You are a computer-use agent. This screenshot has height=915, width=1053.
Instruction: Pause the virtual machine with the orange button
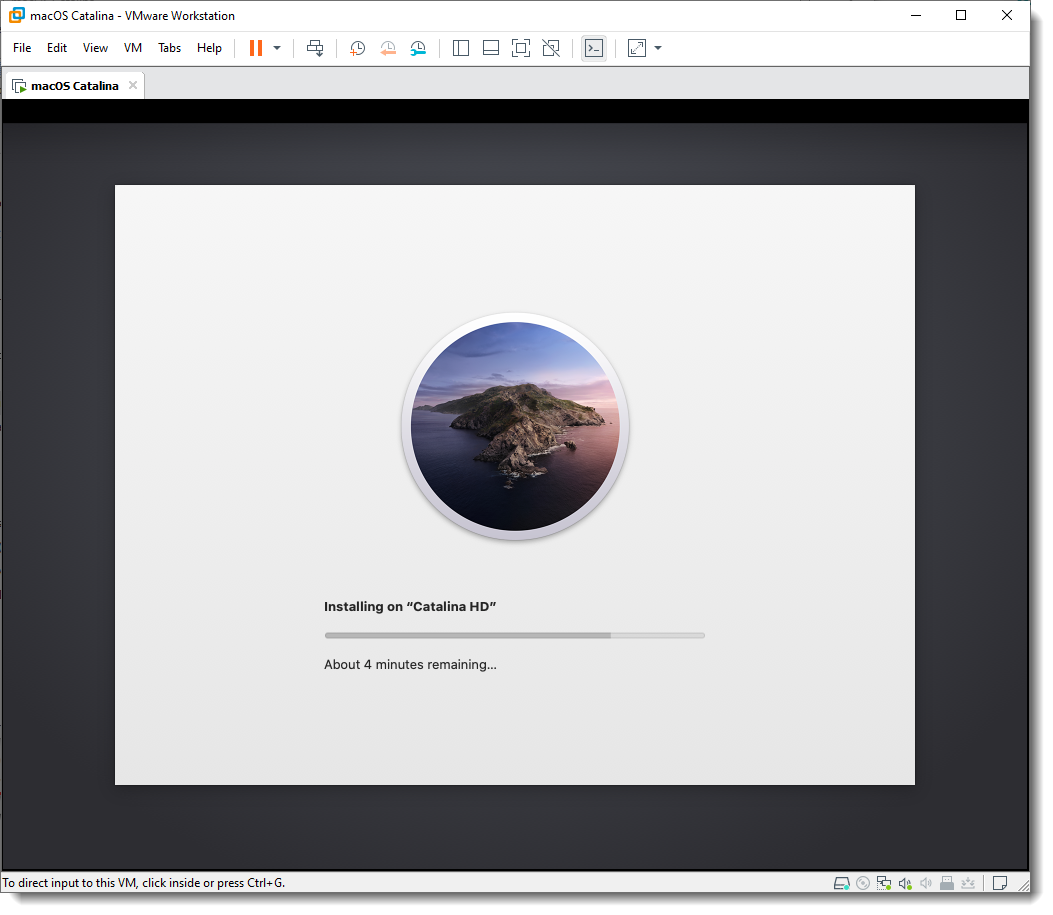[x=255, y=48]
